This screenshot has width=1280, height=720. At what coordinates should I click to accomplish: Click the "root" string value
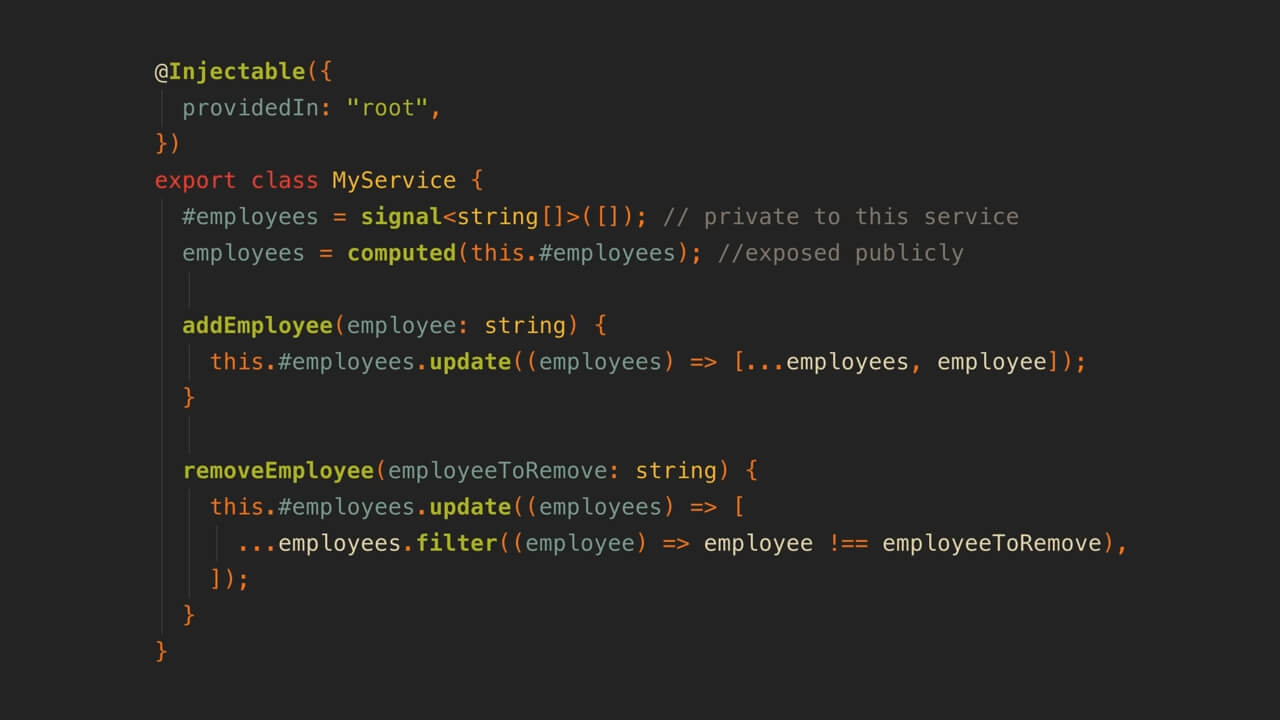tap(386, 108)
